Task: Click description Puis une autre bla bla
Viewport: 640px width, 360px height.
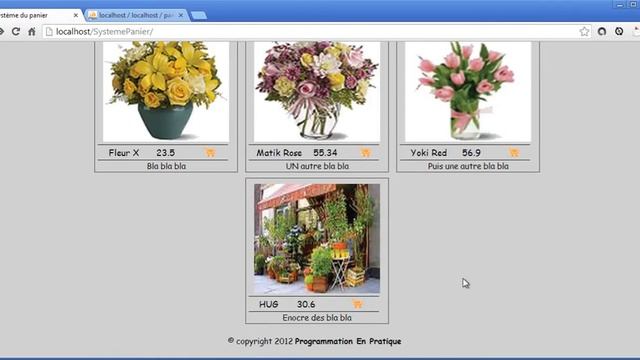Action: [x=468, y=166]
